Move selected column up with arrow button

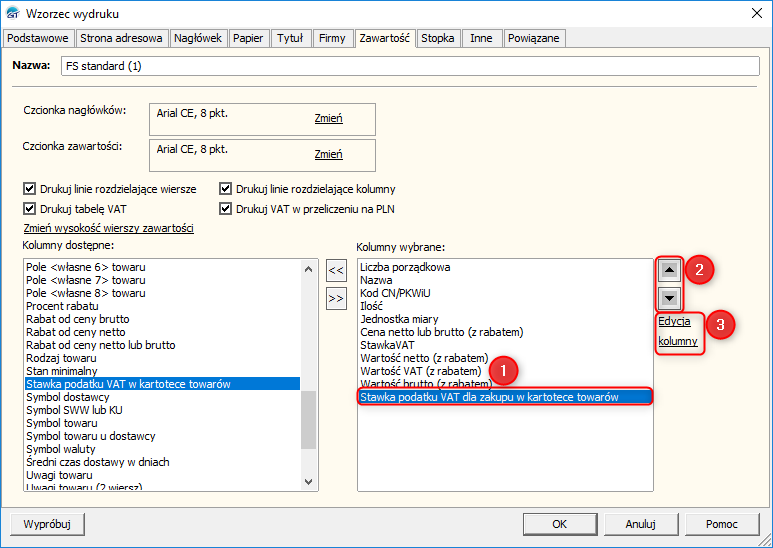click(669, 270)
